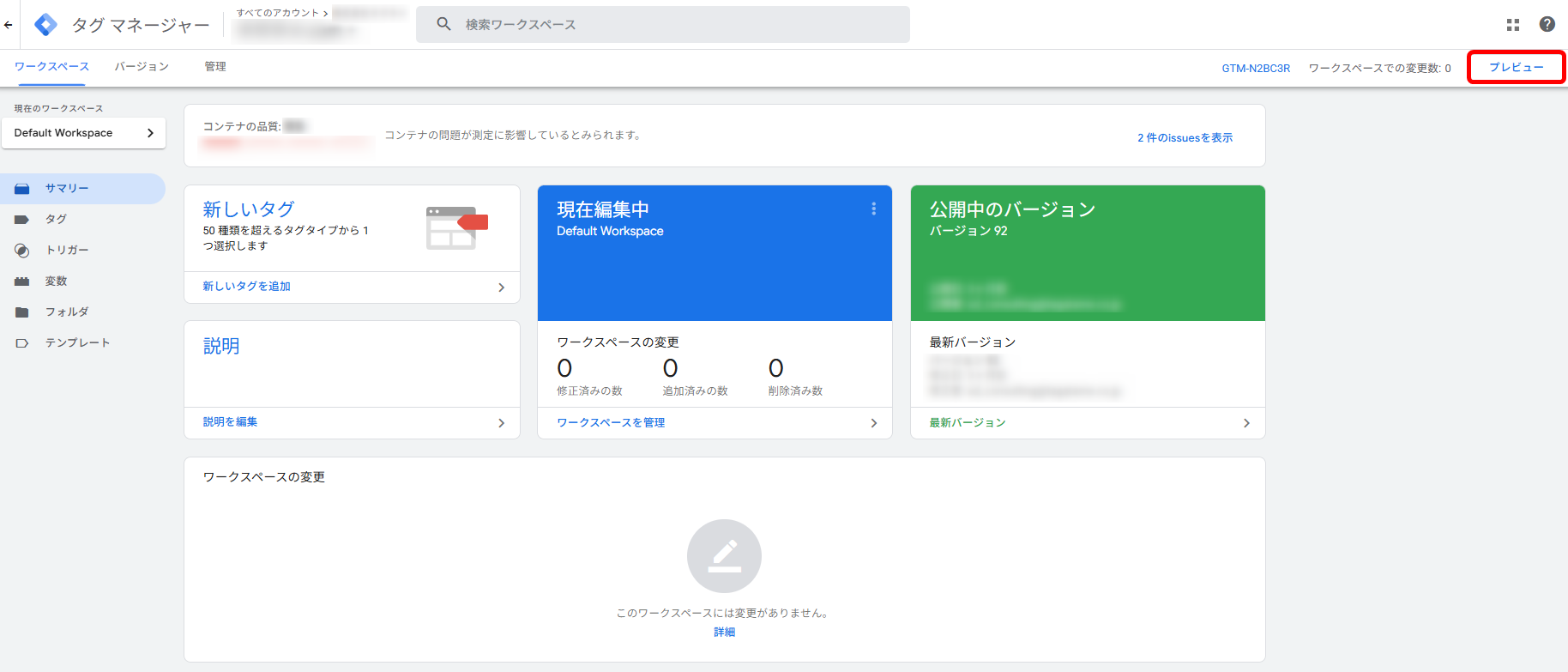Click the バージョン 92 text
This screenshot has width=1568, height=672.
[x=968, y=231]
